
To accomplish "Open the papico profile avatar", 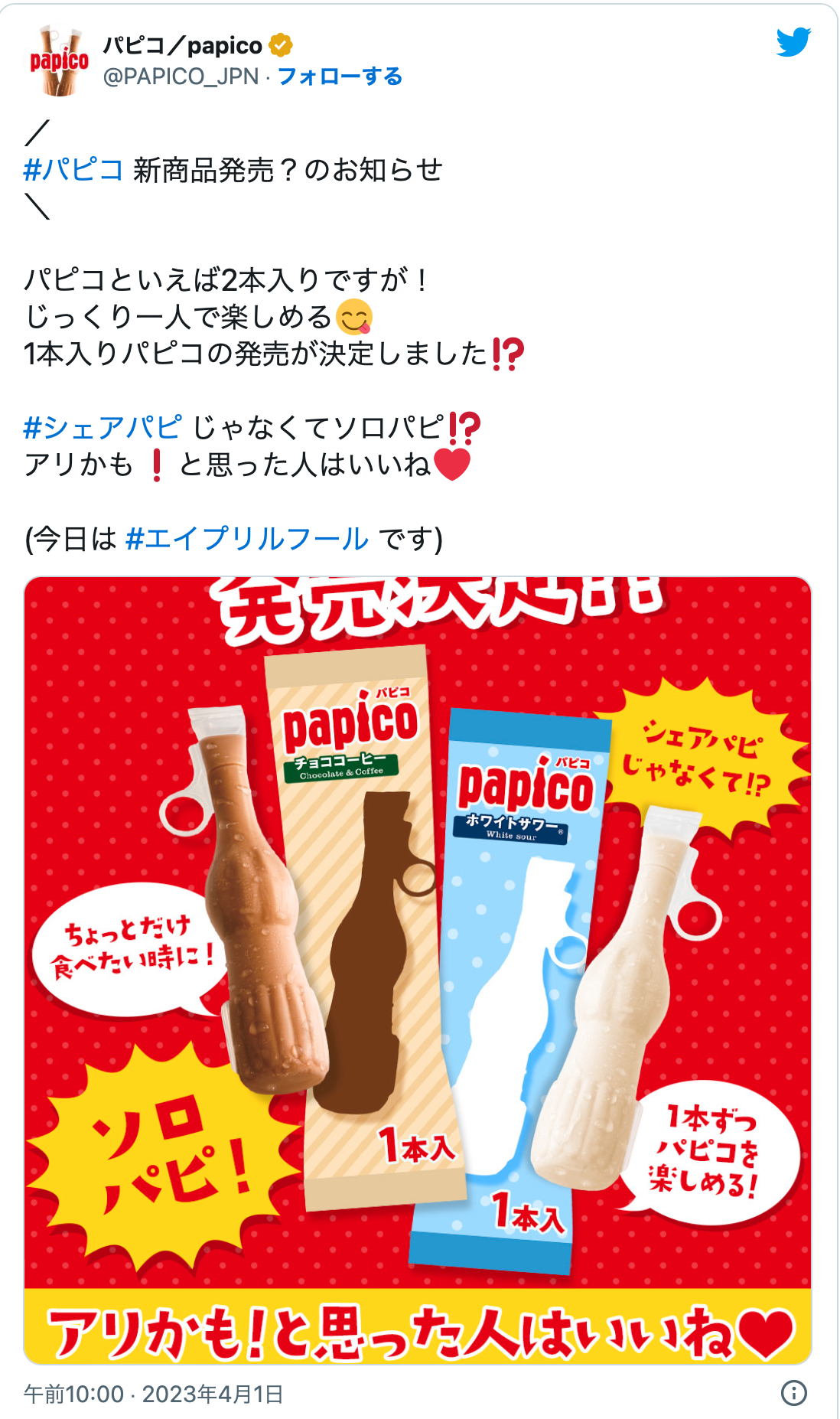I will 59,60.
